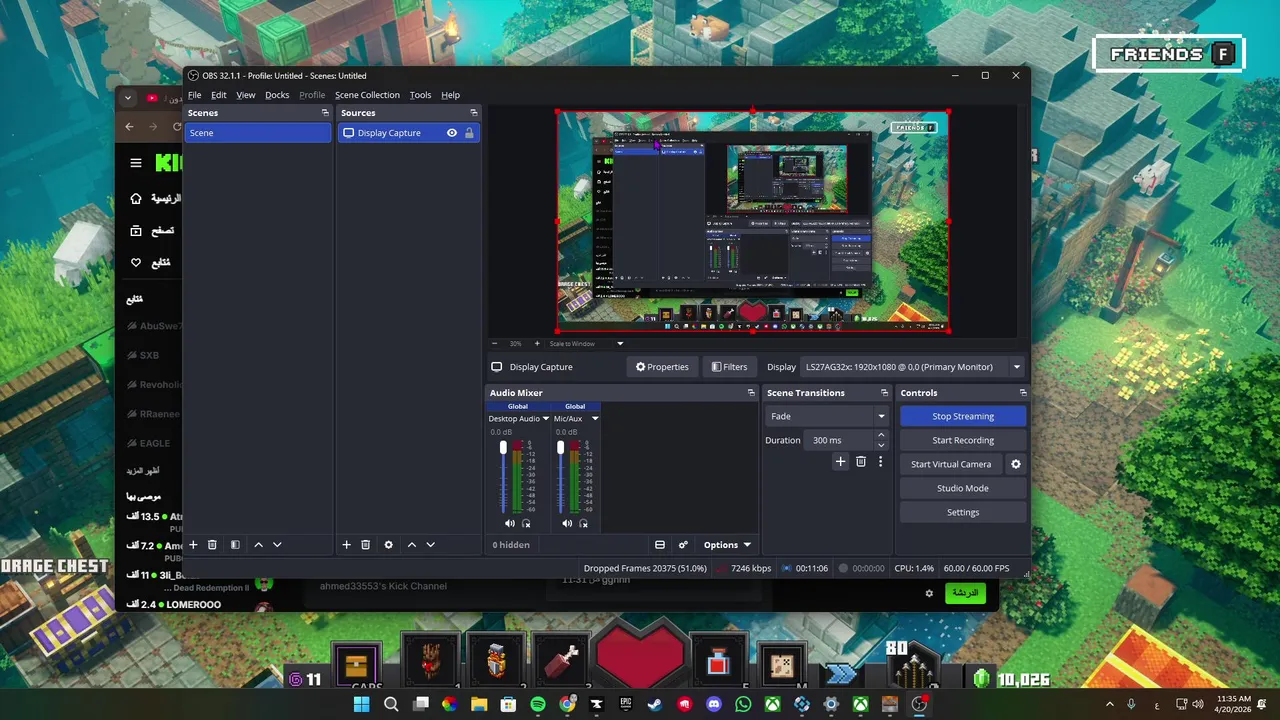Open the Edit menu

pyautogui.click(x=219, y=95)
